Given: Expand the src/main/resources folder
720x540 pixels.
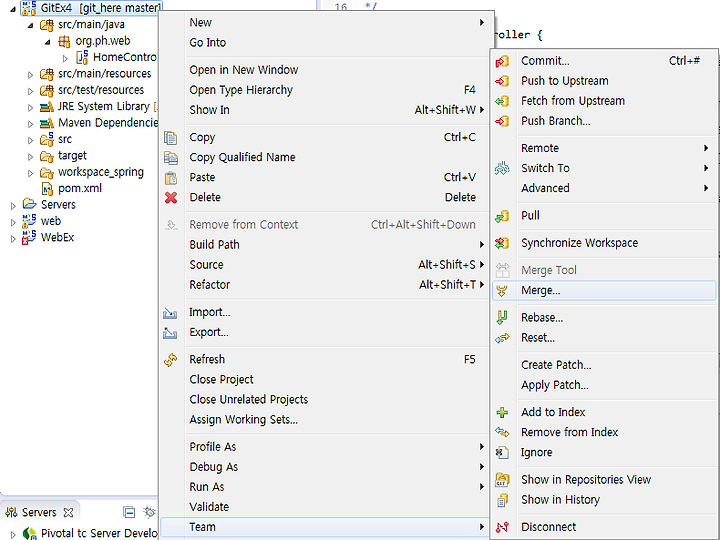Looking at the screenshot, I should tap(30, 75).
